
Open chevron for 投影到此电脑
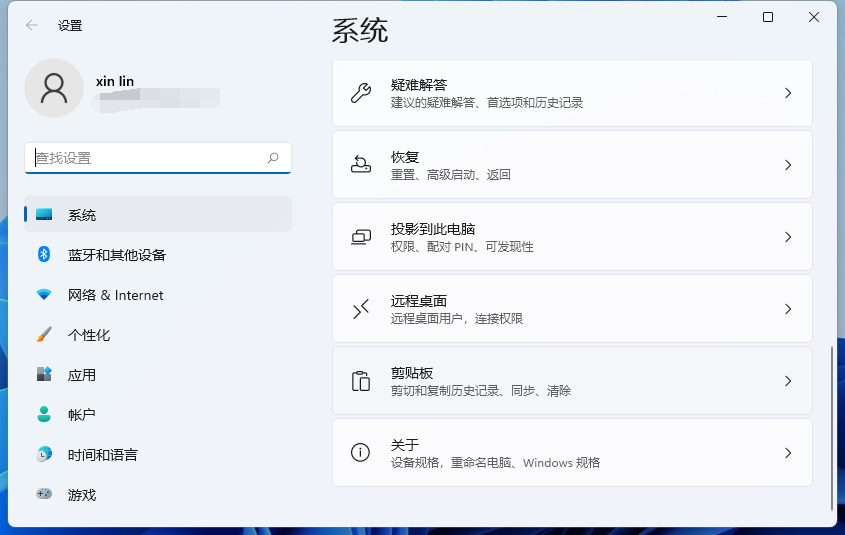click(788, 237)
